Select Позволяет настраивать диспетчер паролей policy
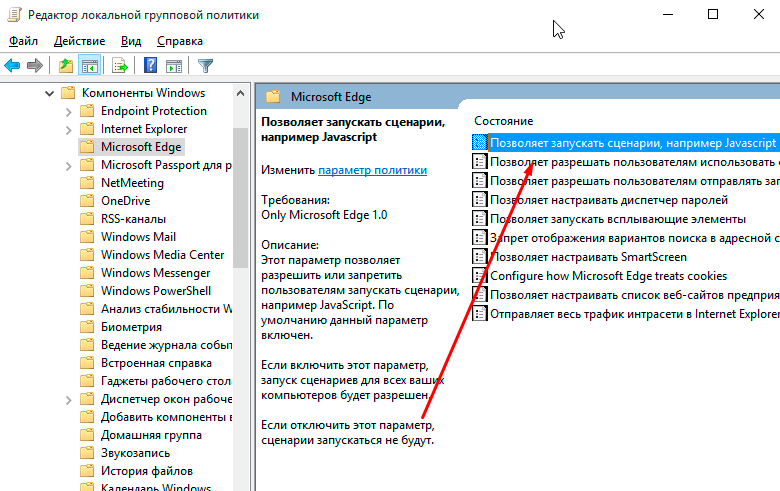Screen dimensions: 780x491 (609, 200)
